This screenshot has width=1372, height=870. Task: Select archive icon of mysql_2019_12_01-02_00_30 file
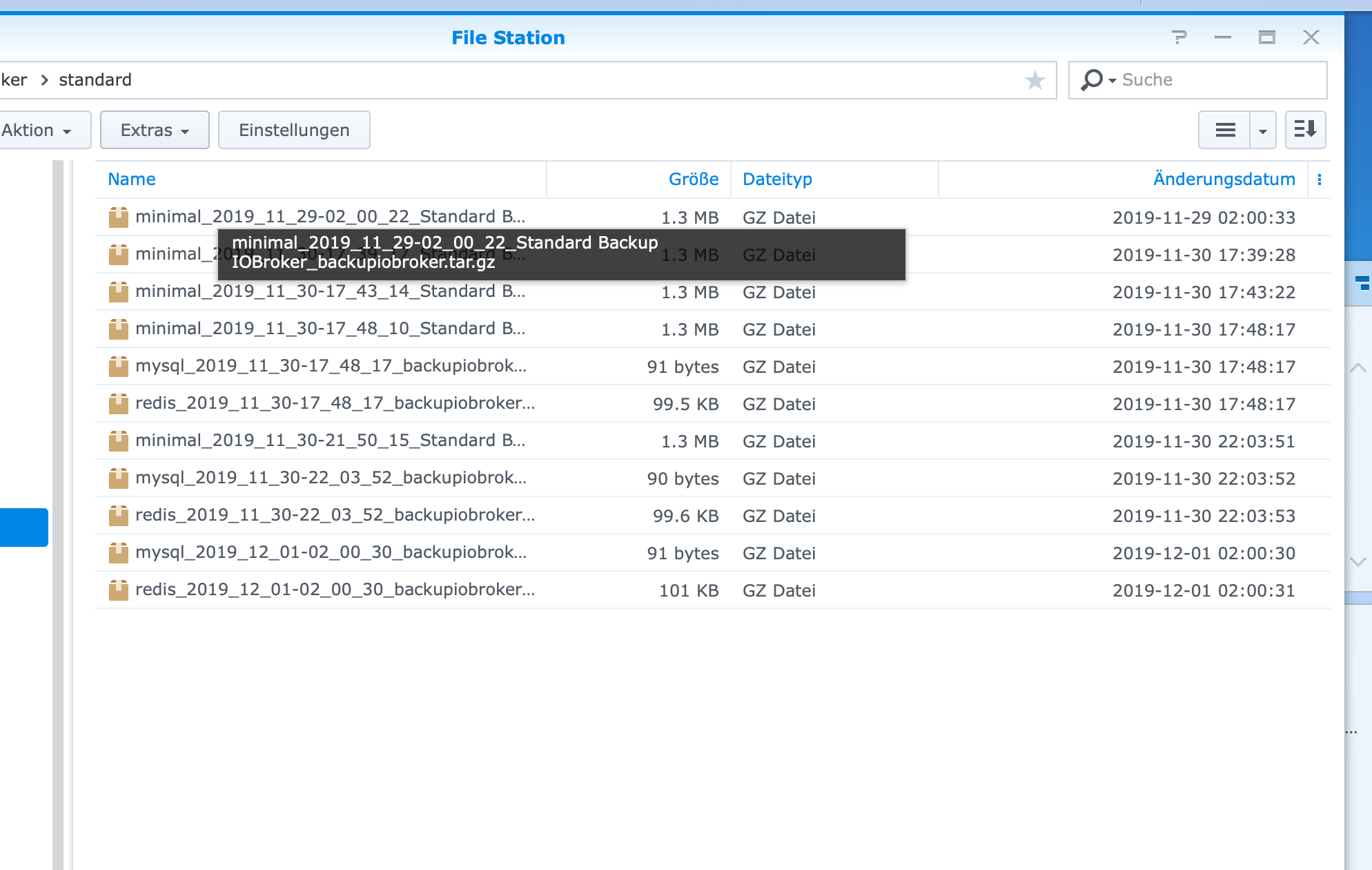click(x=119, y=553)
